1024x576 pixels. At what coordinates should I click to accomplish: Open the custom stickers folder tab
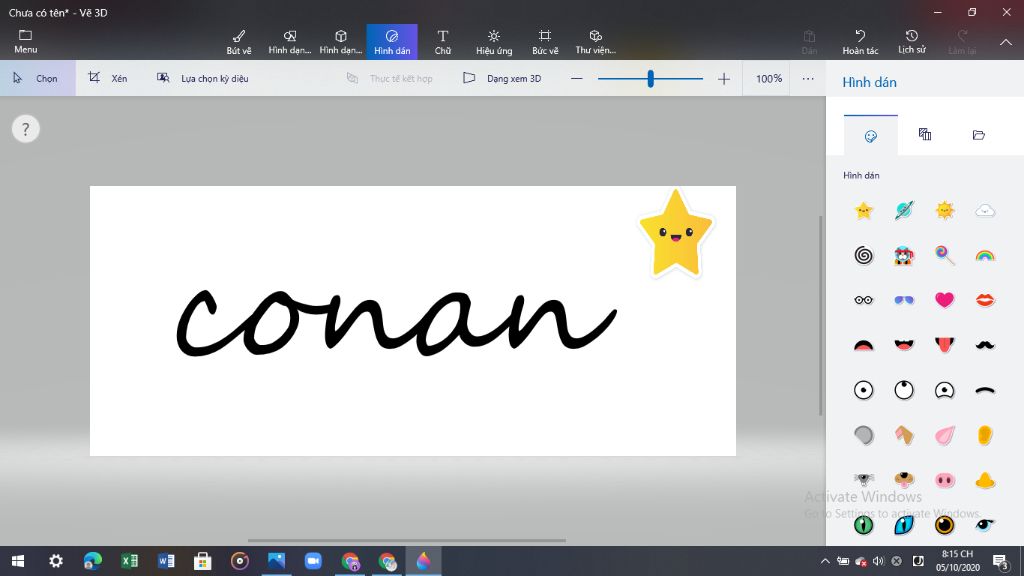(978, 135)
